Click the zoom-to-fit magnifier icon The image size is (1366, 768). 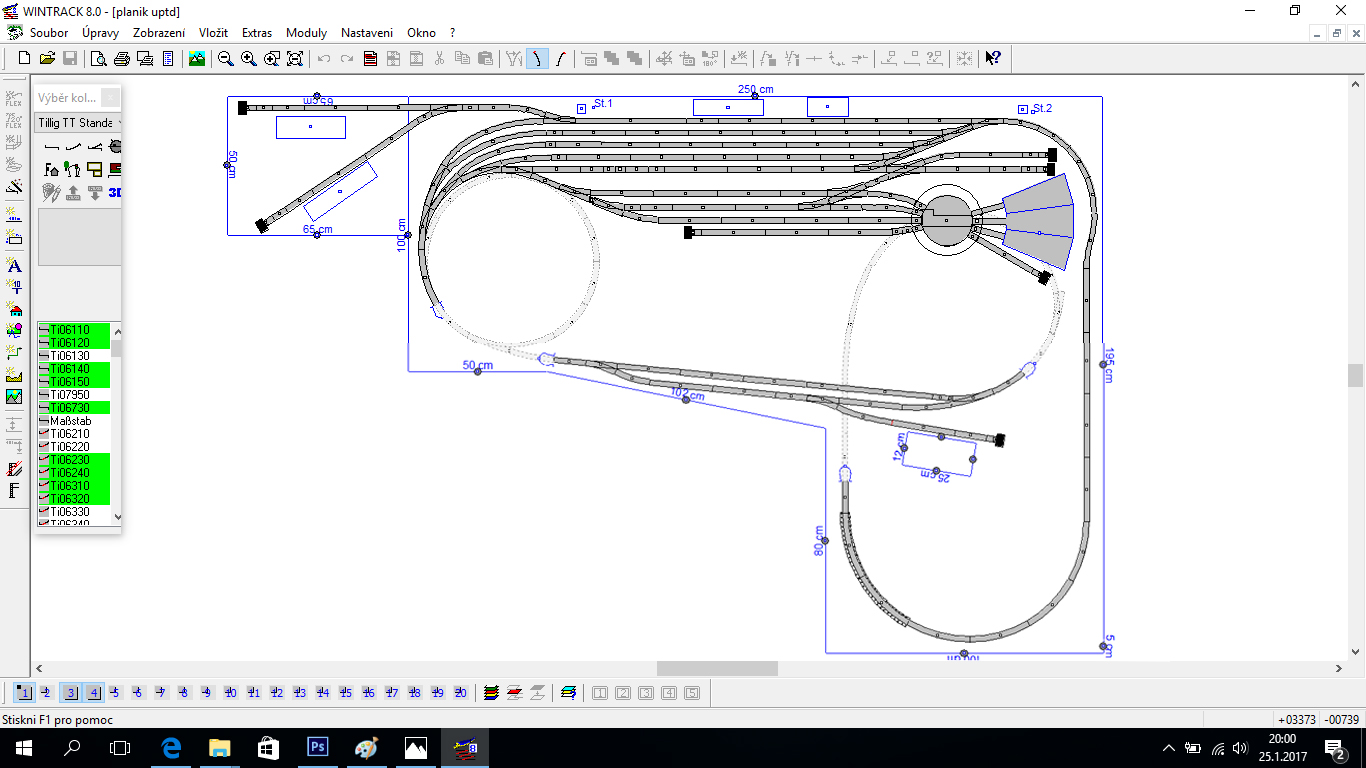click(x=295, y=59)
